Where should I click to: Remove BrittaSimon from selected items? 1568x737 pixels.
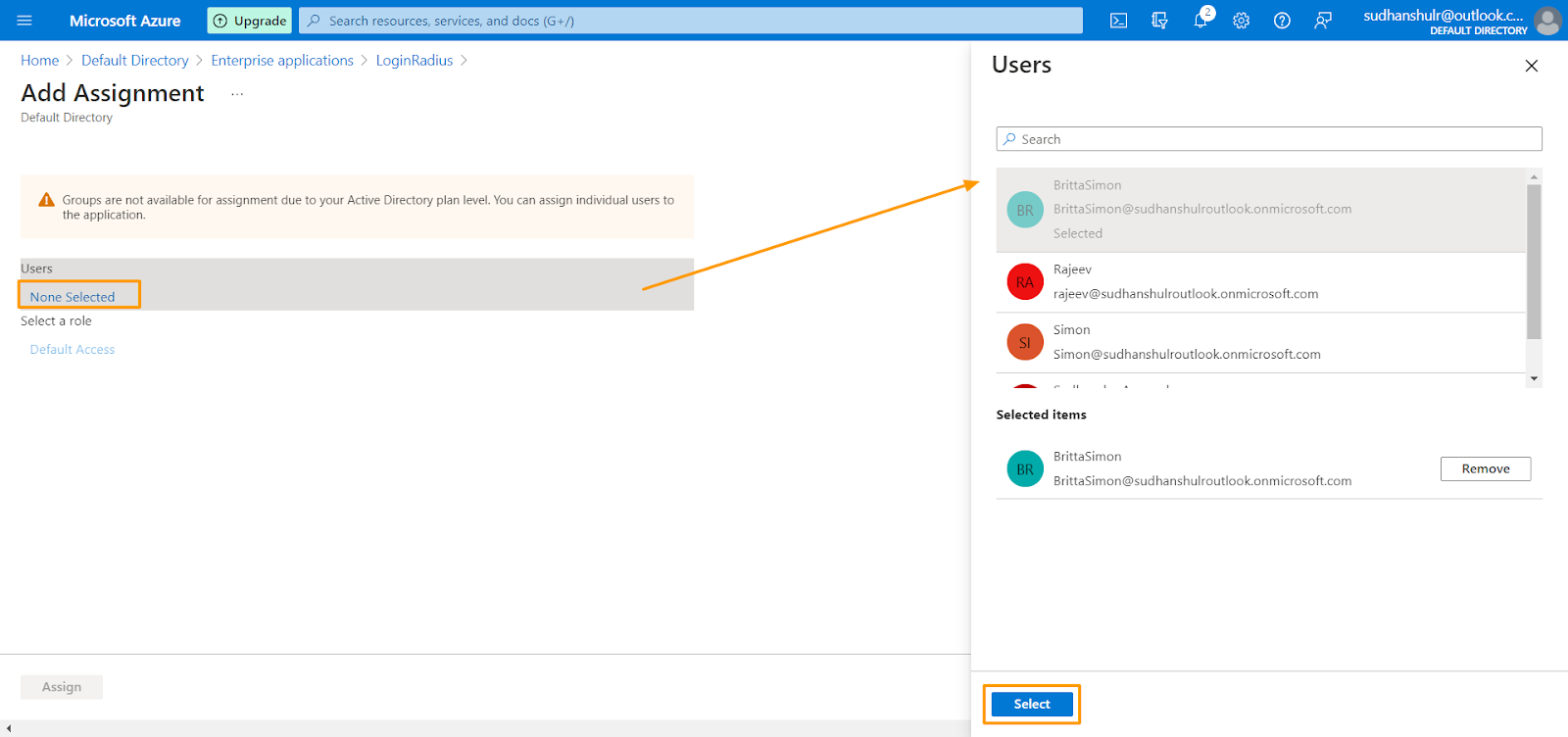(x=1485, y=469)
